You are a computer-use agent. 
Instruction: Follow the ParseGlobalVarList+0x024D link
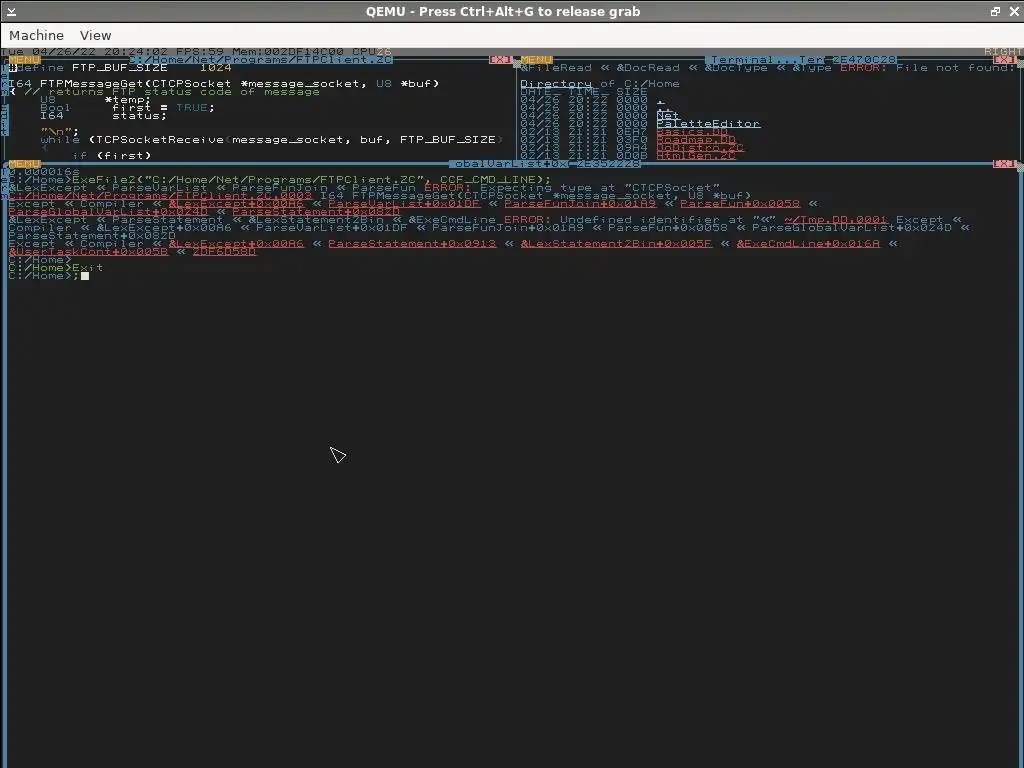108,212
